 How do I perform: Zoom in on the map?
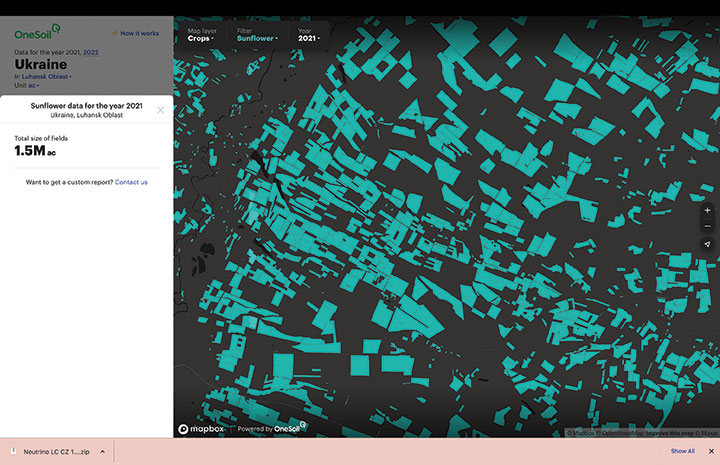tap(707, 211)
